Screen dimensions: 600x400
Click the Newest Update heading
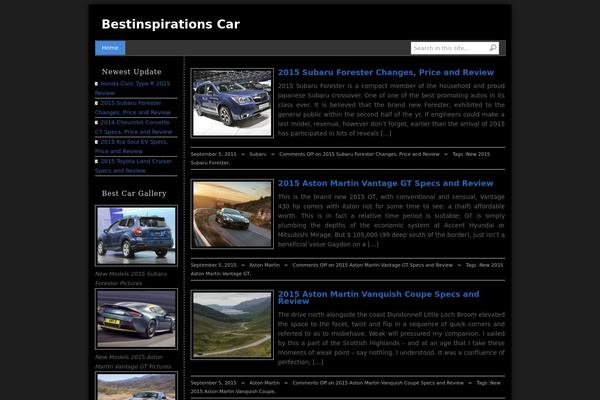click(x=132, y=72)
